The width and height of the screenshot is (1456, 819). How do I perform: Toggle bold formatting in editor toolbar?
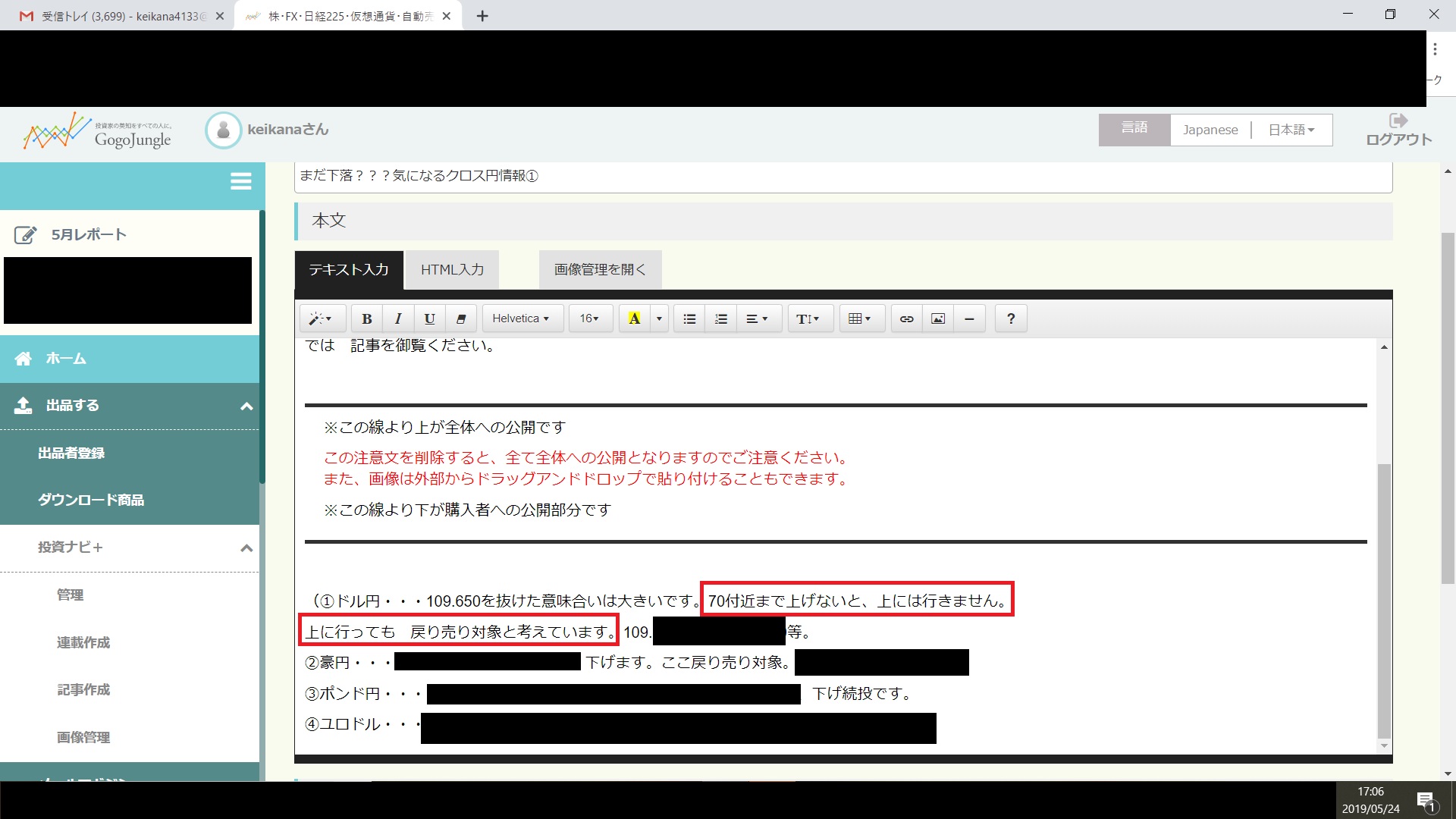click(367, 318)
